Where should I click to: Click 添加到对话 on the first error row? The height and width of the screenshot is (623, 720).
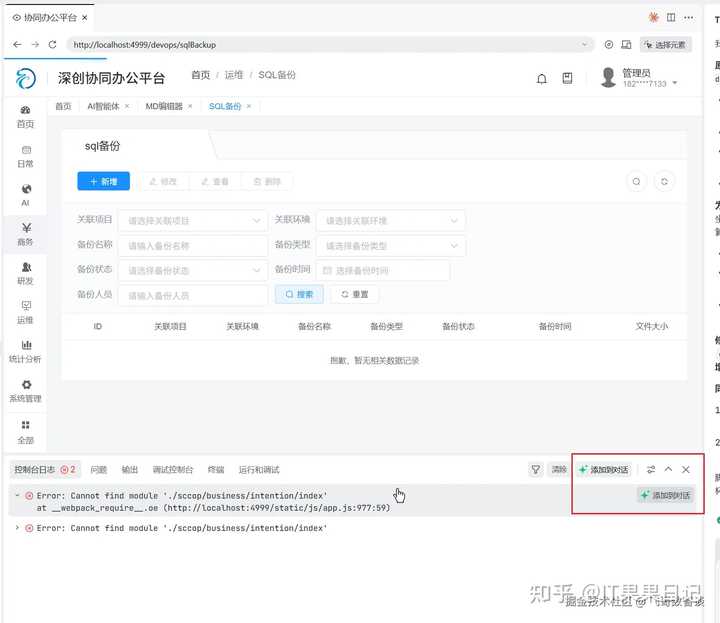(666, 495)
